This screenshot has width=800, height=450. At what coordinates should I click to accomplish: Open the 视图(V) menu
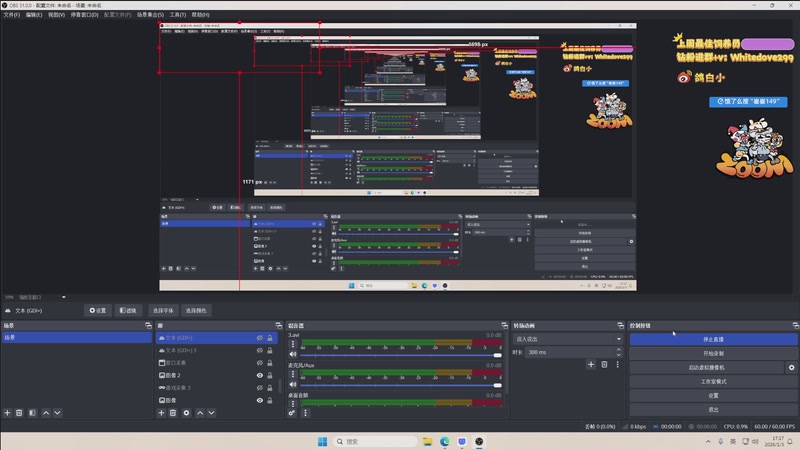tap(56, 15)
